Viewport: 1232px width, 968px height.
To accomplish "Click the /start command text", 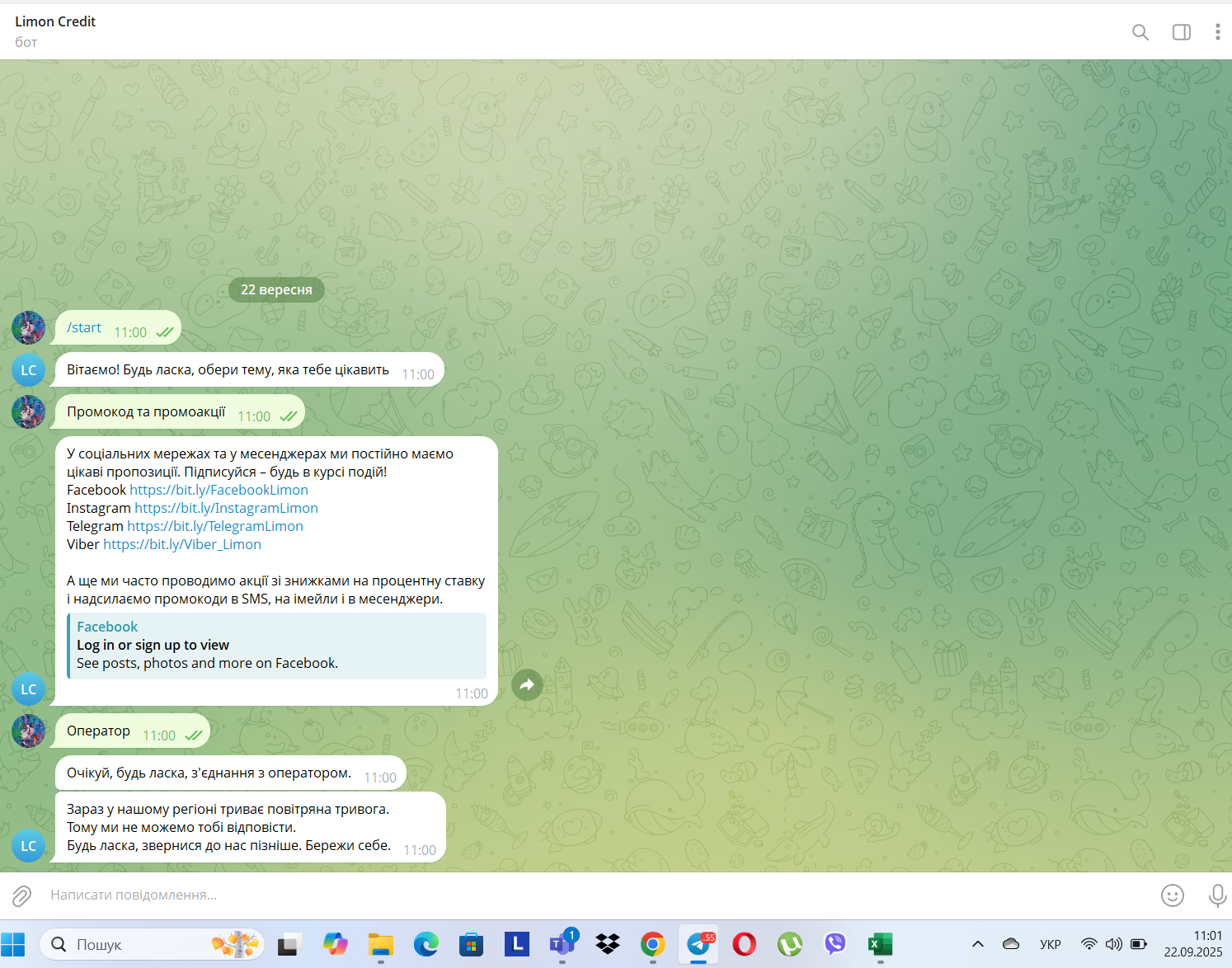I will pyautogui.click(x=84, y=327).
